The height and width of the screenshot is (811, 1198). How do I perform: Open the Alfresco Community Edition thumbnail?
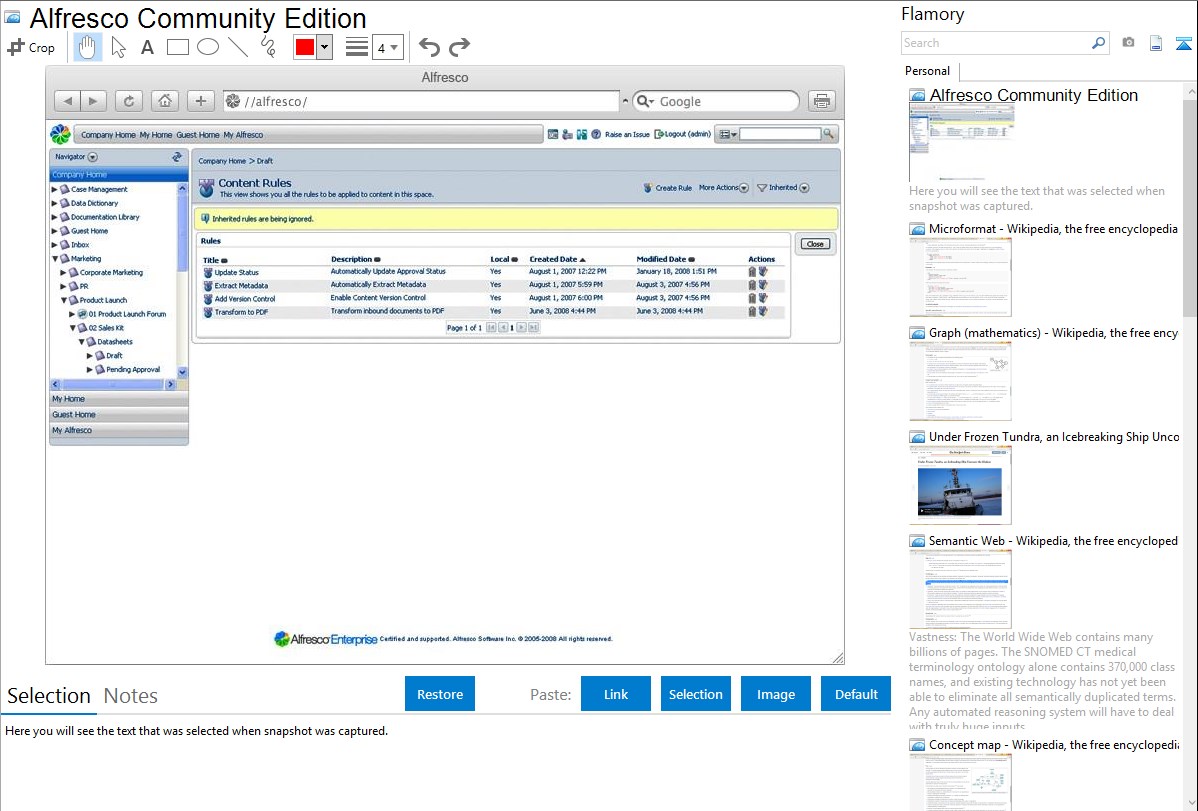click(x=961, y=142)
